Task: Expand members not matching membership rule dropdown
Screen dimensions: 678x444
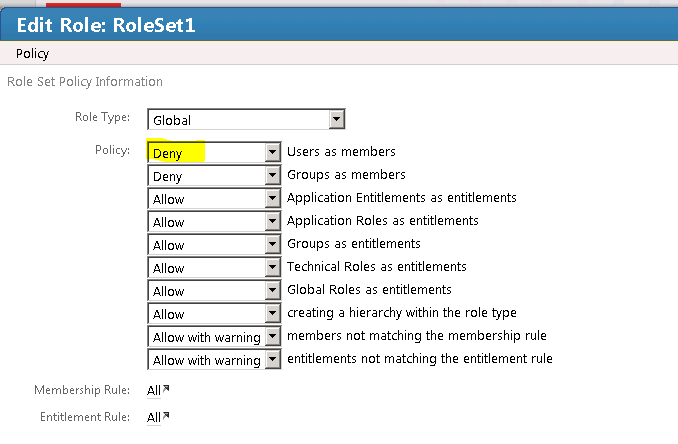Action: [x=272, y=337]
